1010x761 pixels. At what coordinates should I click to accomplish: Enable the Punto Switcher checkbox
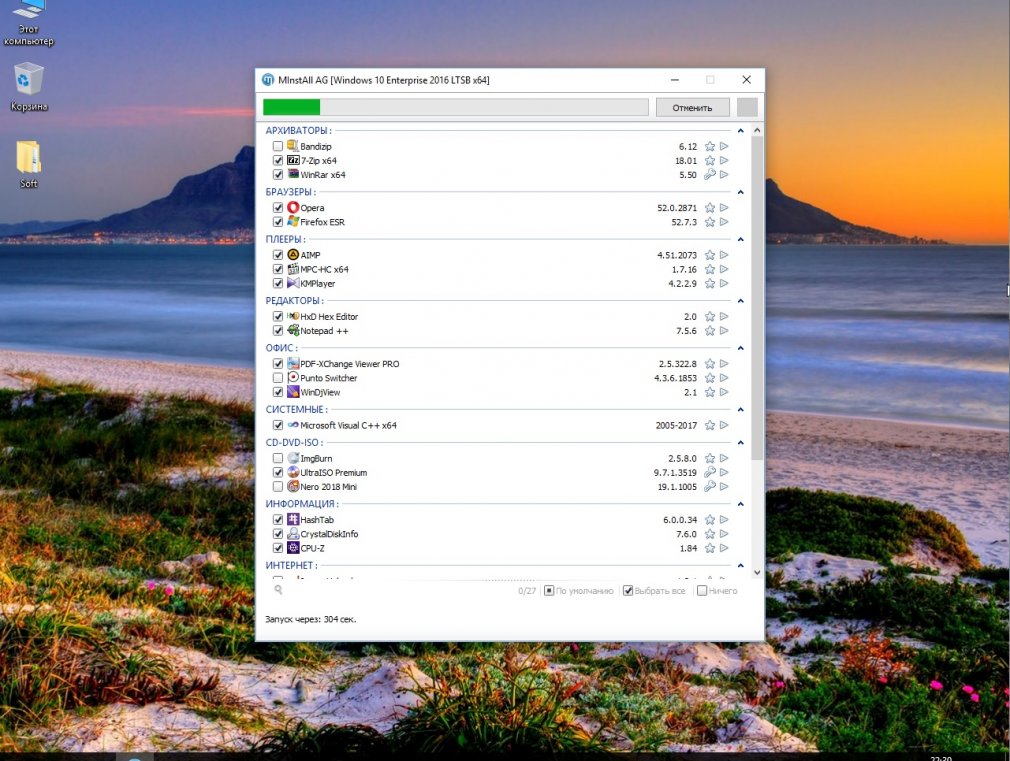[278, 378]
